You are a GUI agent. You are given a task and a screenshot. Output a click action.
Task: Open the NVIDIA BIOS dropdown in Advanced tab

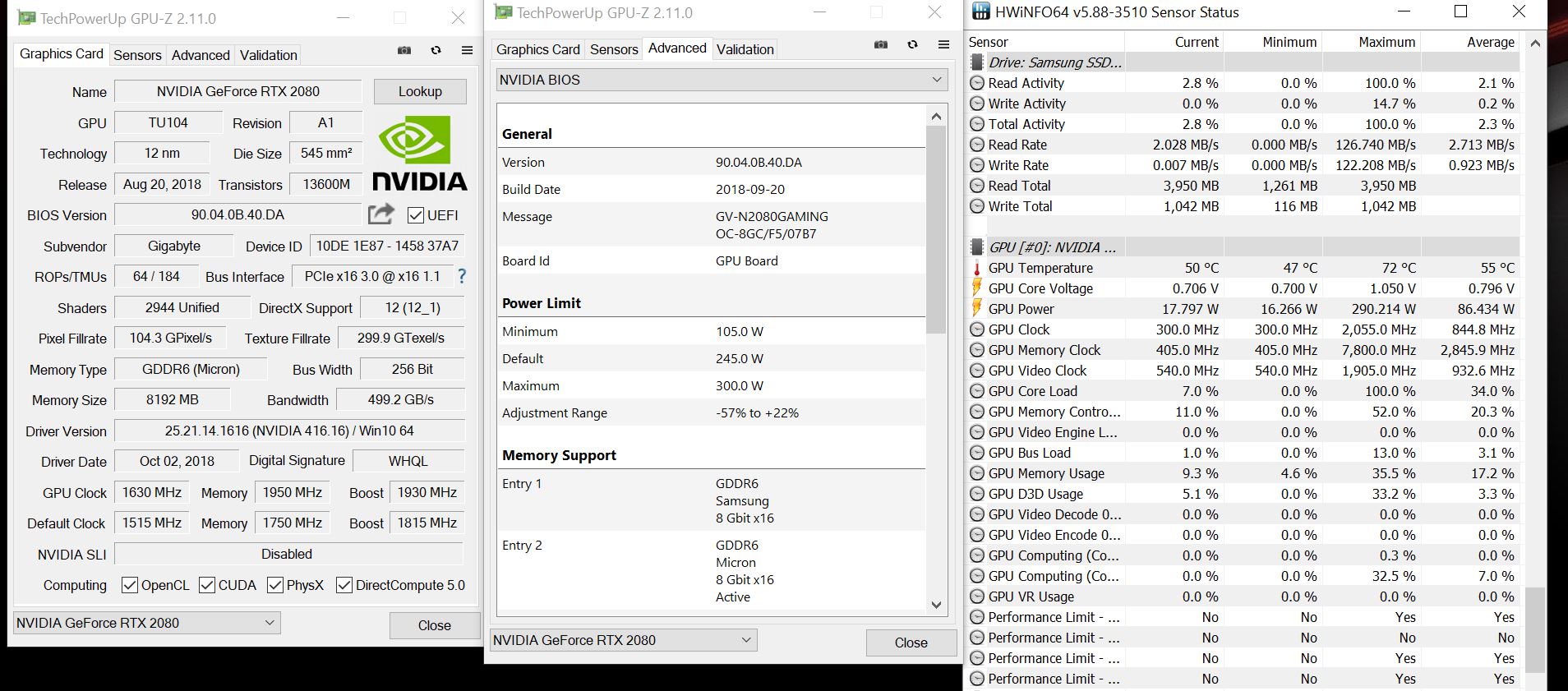point(722,80)
